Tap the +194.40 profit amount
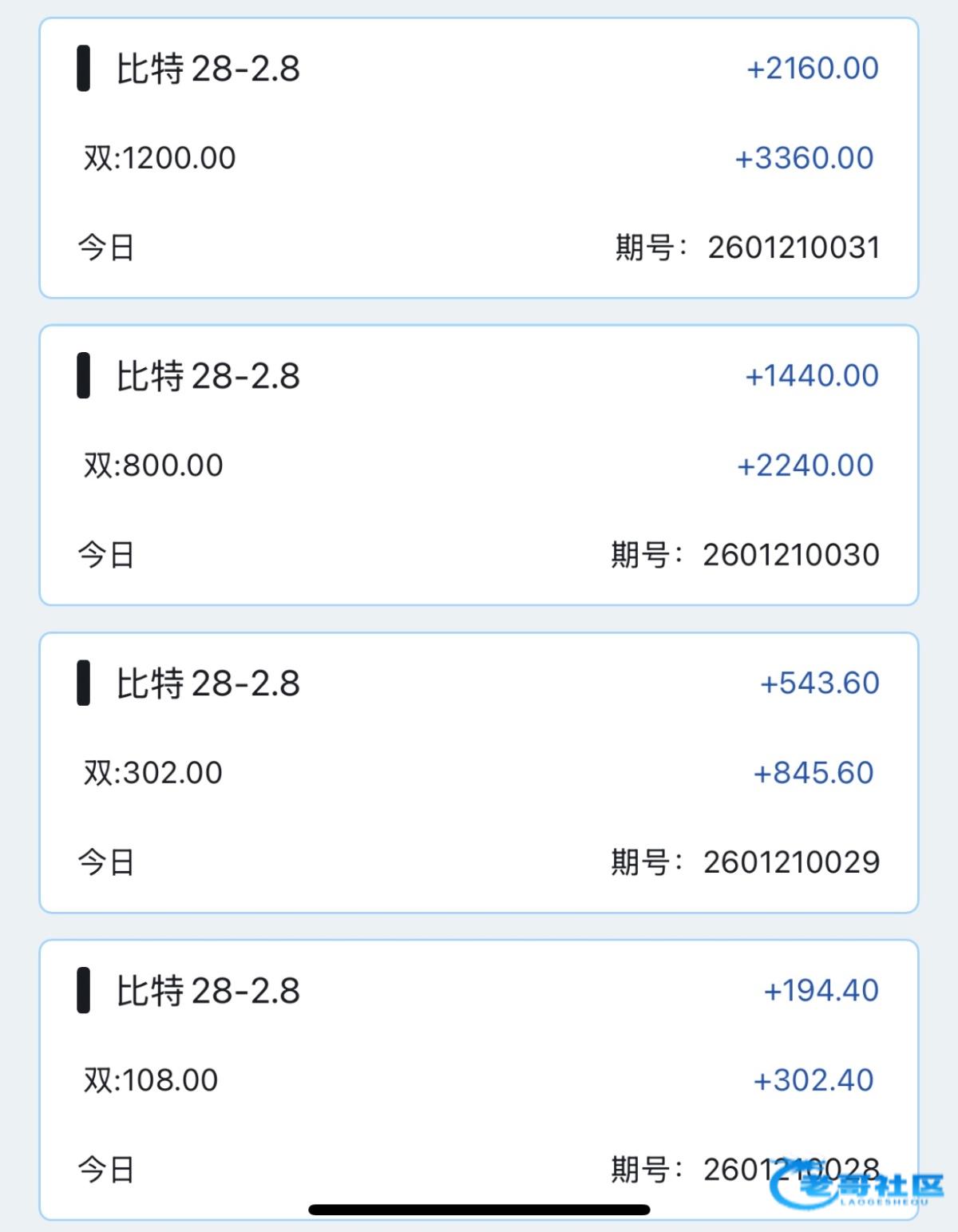The height and width of the screenshot is (1232, 958). [821, 990]
